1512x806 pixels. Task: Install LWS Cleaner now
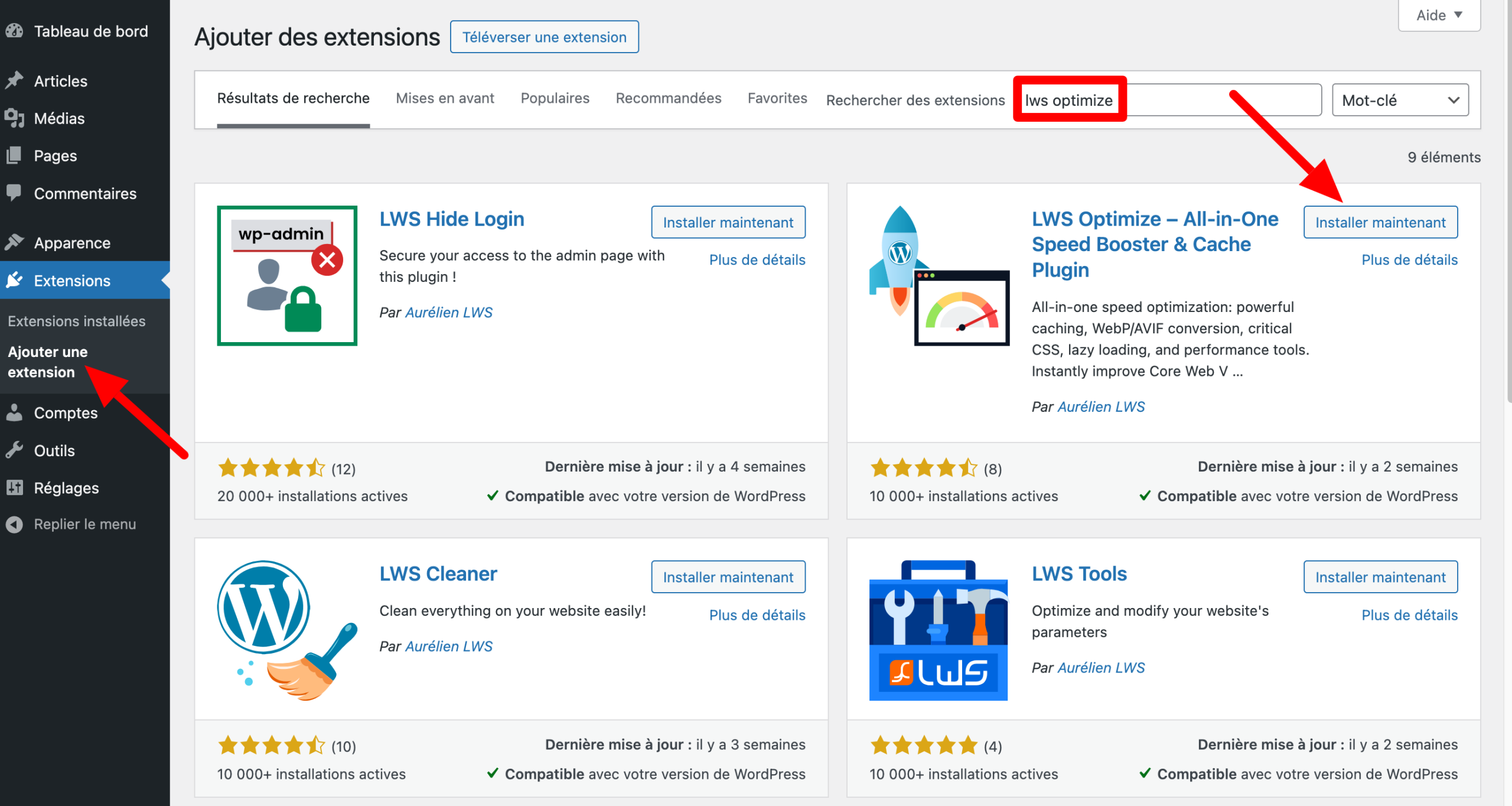728,577
